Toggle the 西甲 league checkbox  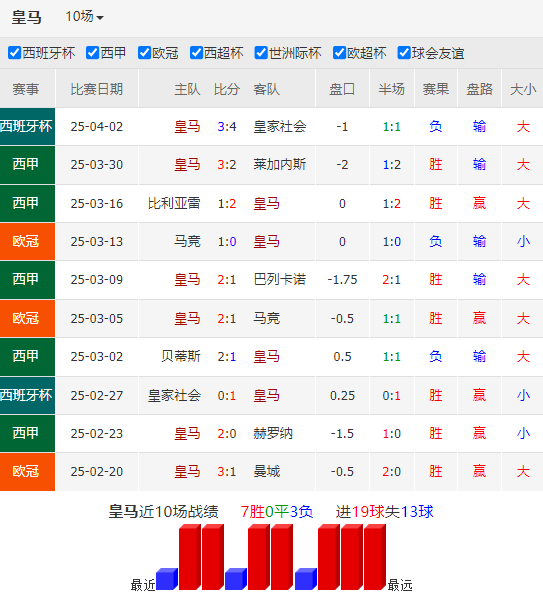[x=93, y=53]
